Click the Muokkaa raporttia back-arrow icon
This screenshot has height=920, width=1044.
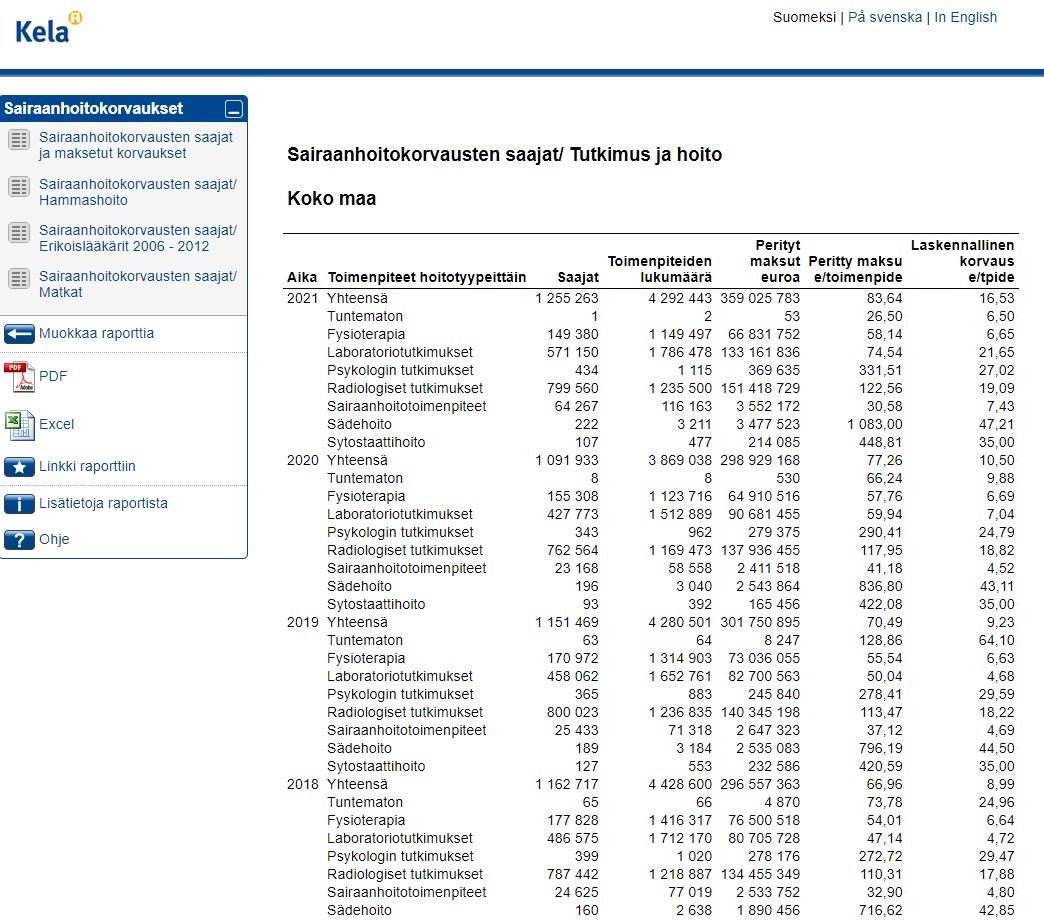[x=19, y=334]
